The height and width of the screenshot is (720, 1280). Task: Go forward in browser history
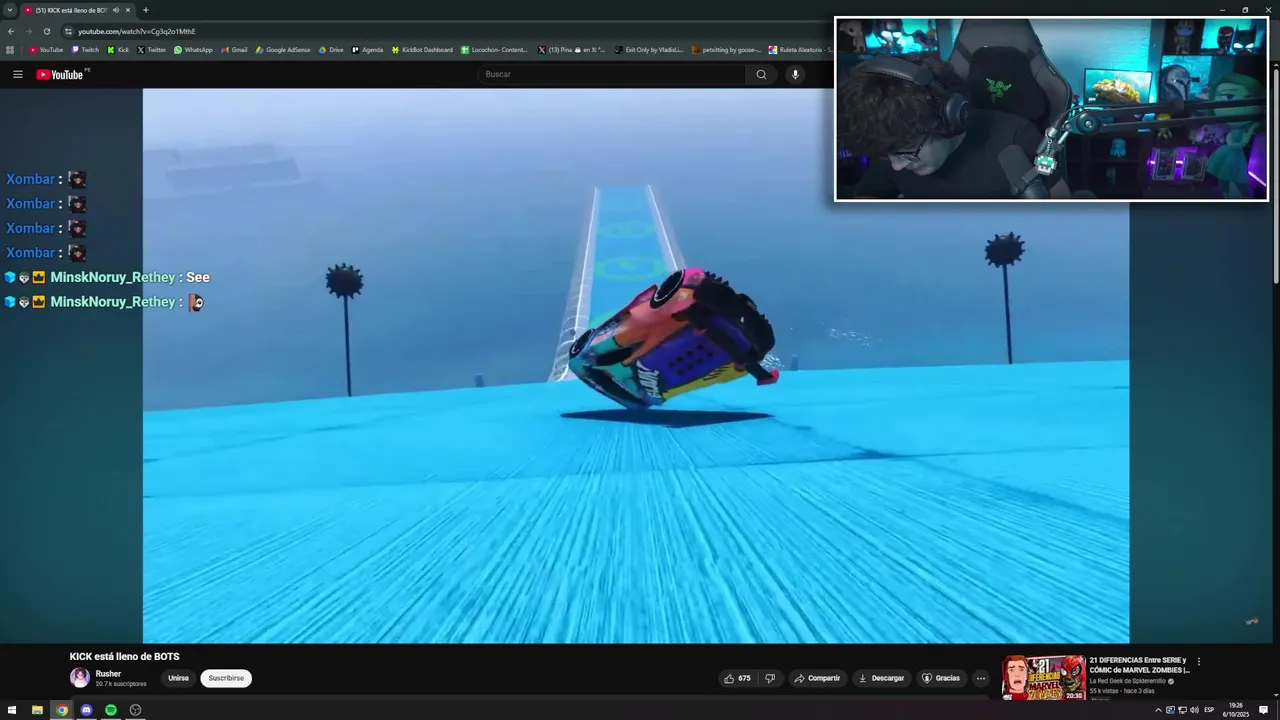pyautogui.click(x=28, y=31)
